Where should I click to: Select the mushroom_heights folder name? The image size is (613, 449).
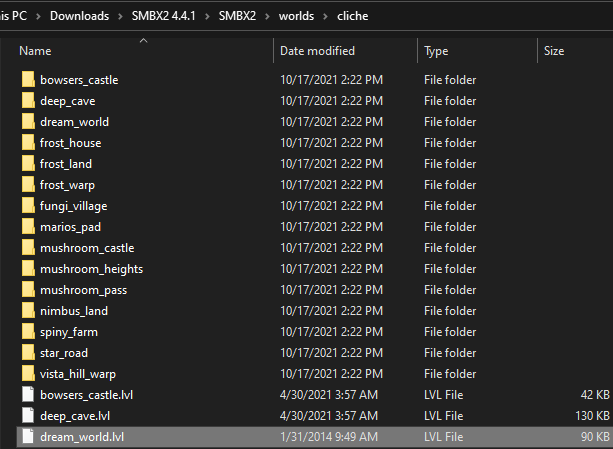(91, 269)
